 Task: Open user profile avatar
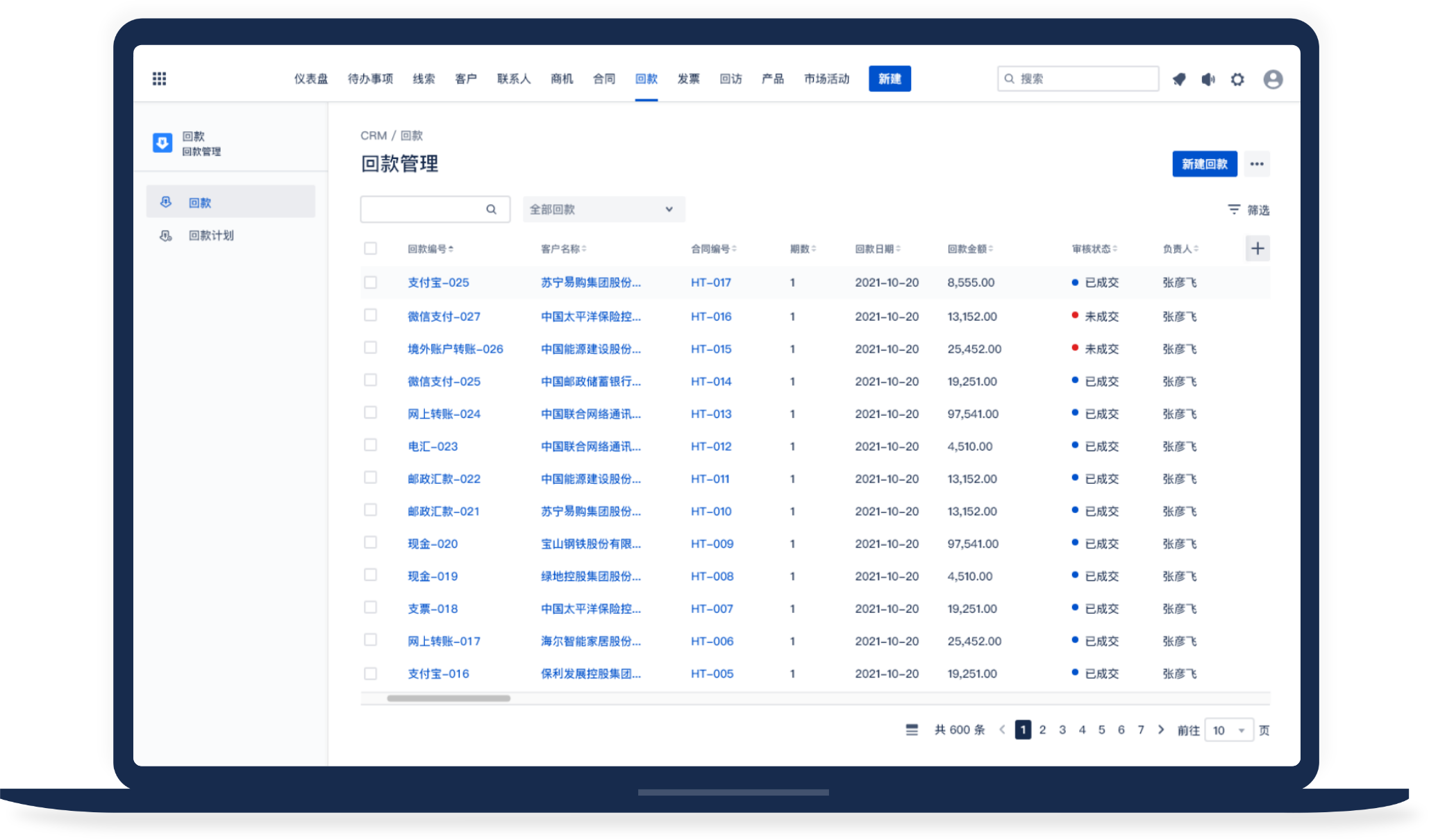(x=1273, y=79)
